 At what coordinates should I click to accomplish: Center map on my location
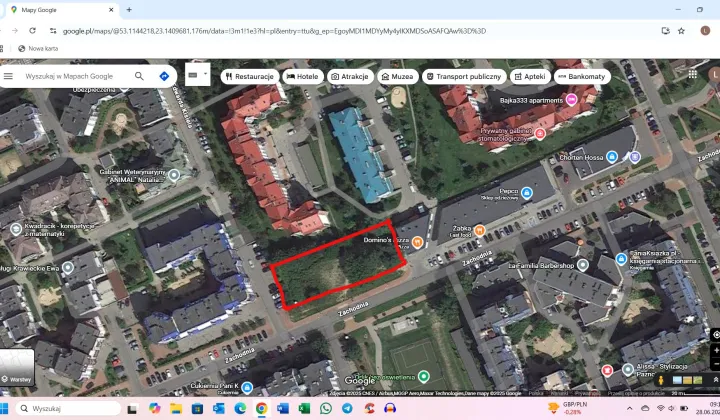pyautogui.click(x=716, y=335)
